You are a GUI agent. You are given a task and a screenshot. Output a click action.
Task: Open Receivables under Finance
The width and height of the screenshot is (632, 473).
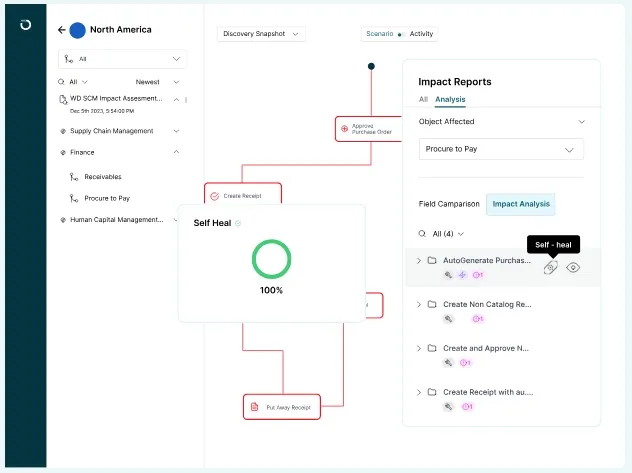click(x=102, y=176)
